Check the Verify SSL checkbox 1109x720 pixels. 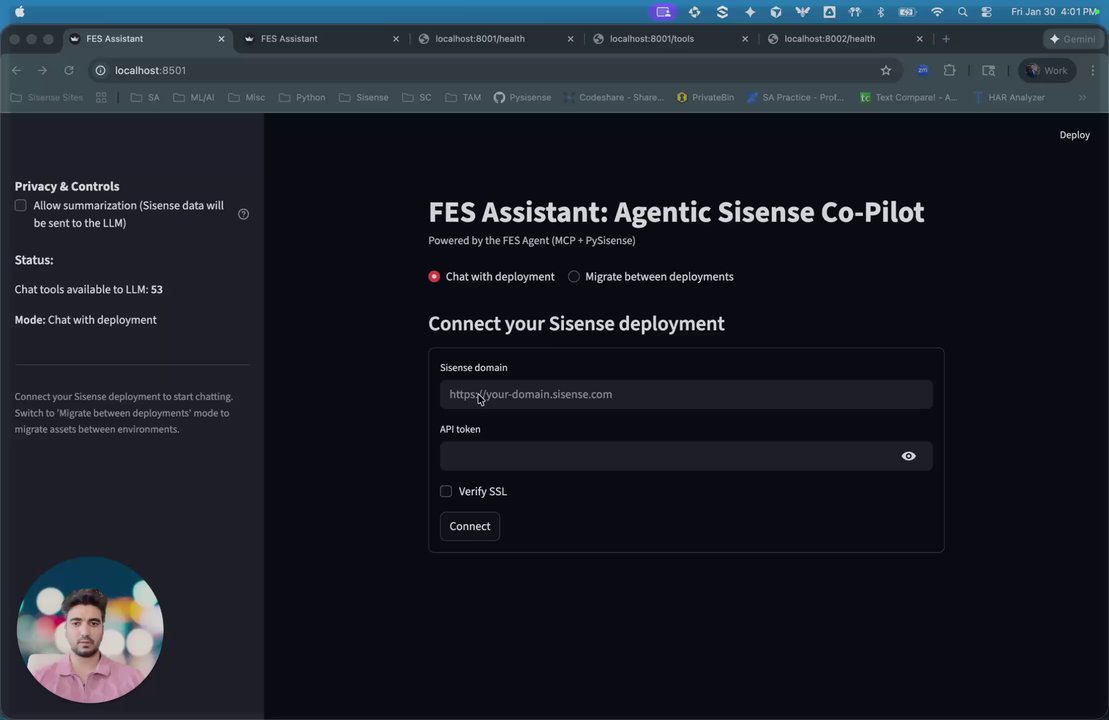(446, 491)
